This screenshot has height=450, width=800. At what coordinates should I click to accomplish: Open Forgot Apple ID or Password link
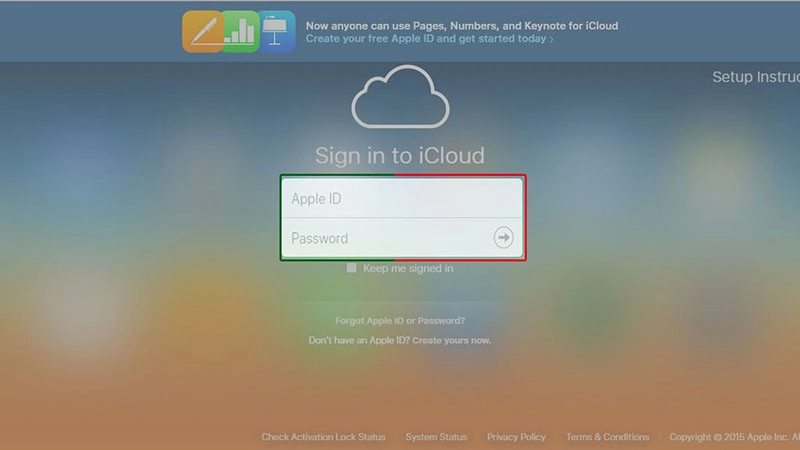pos(400,320)
